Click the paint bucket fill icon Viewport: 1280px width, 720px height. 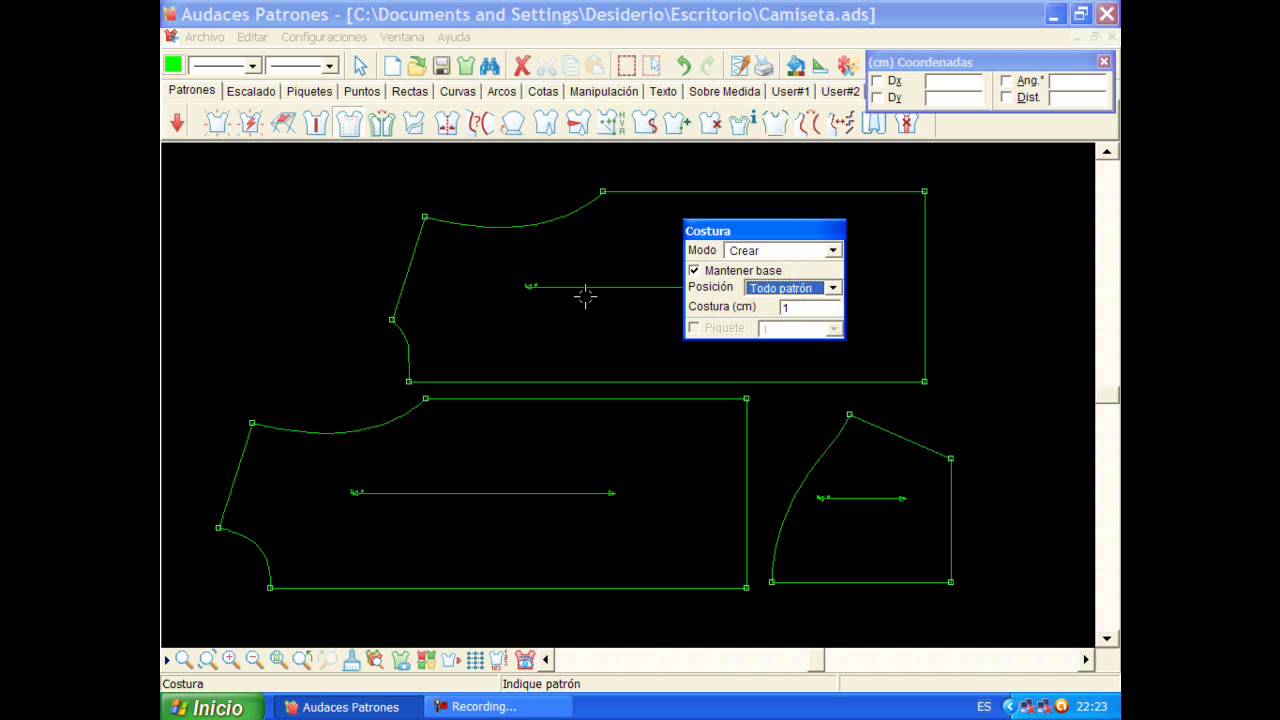pos(796,66)
